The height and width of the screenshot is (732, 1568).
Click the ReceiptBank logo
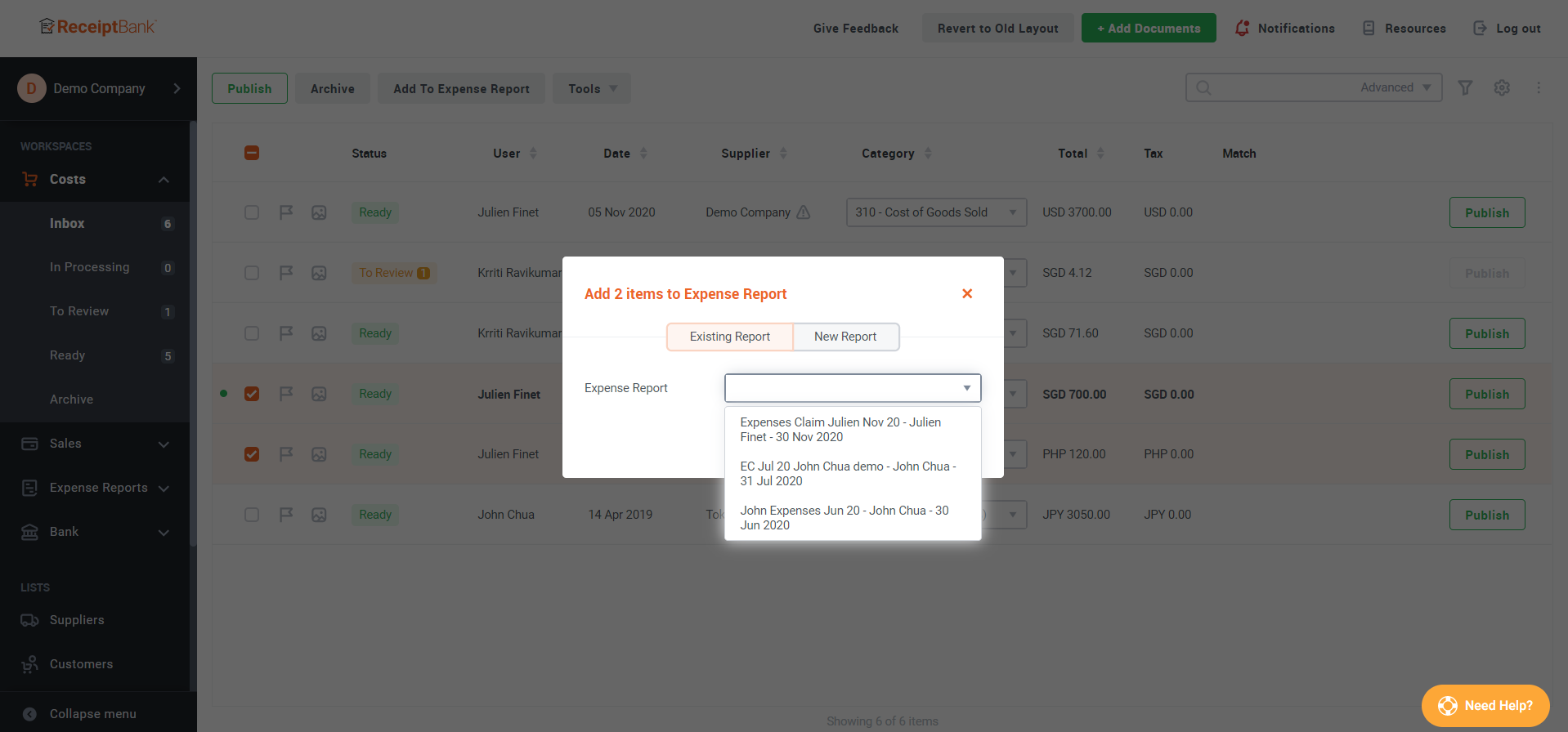pos(97,27)
